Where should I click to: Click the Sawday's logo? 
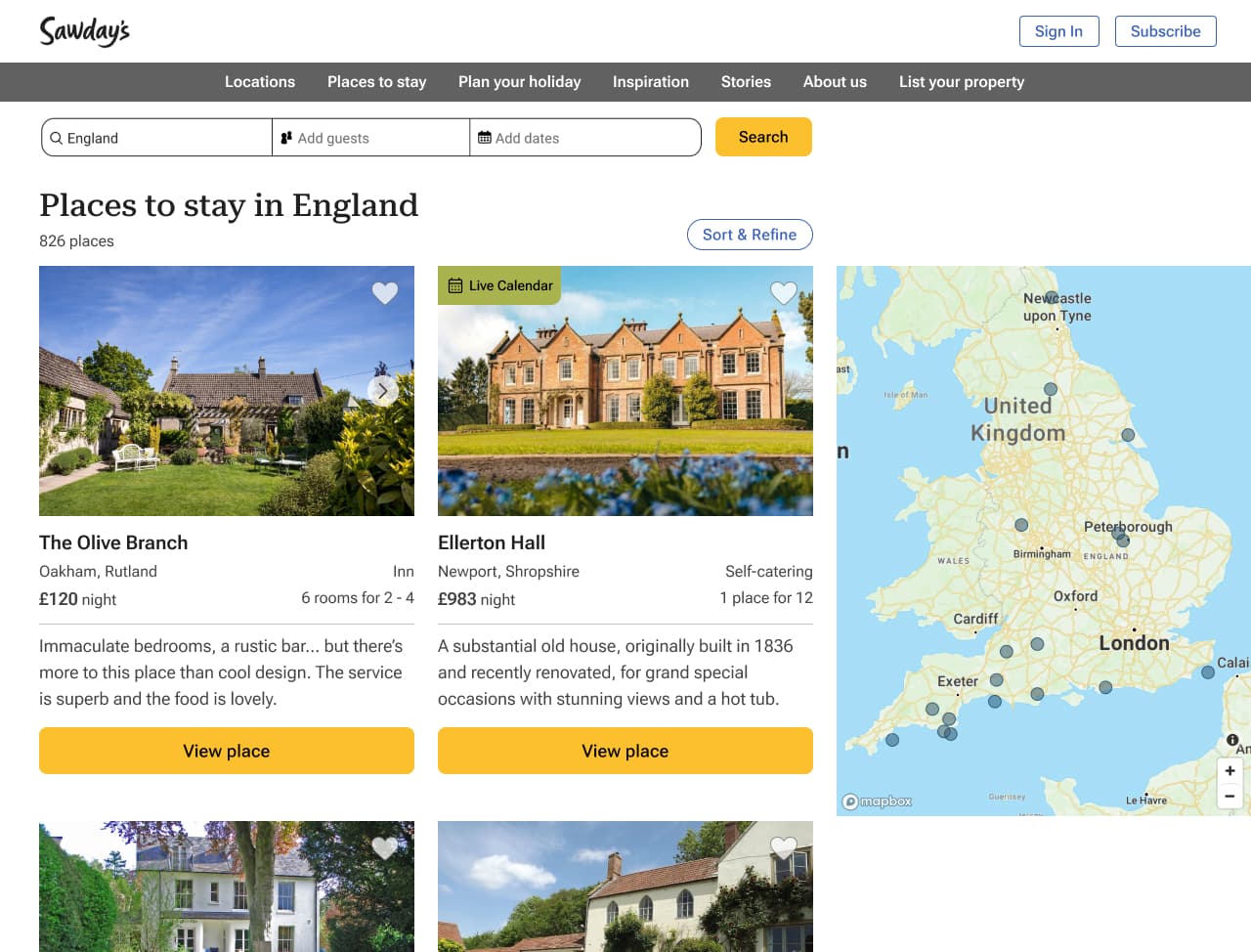coord(85,31)
